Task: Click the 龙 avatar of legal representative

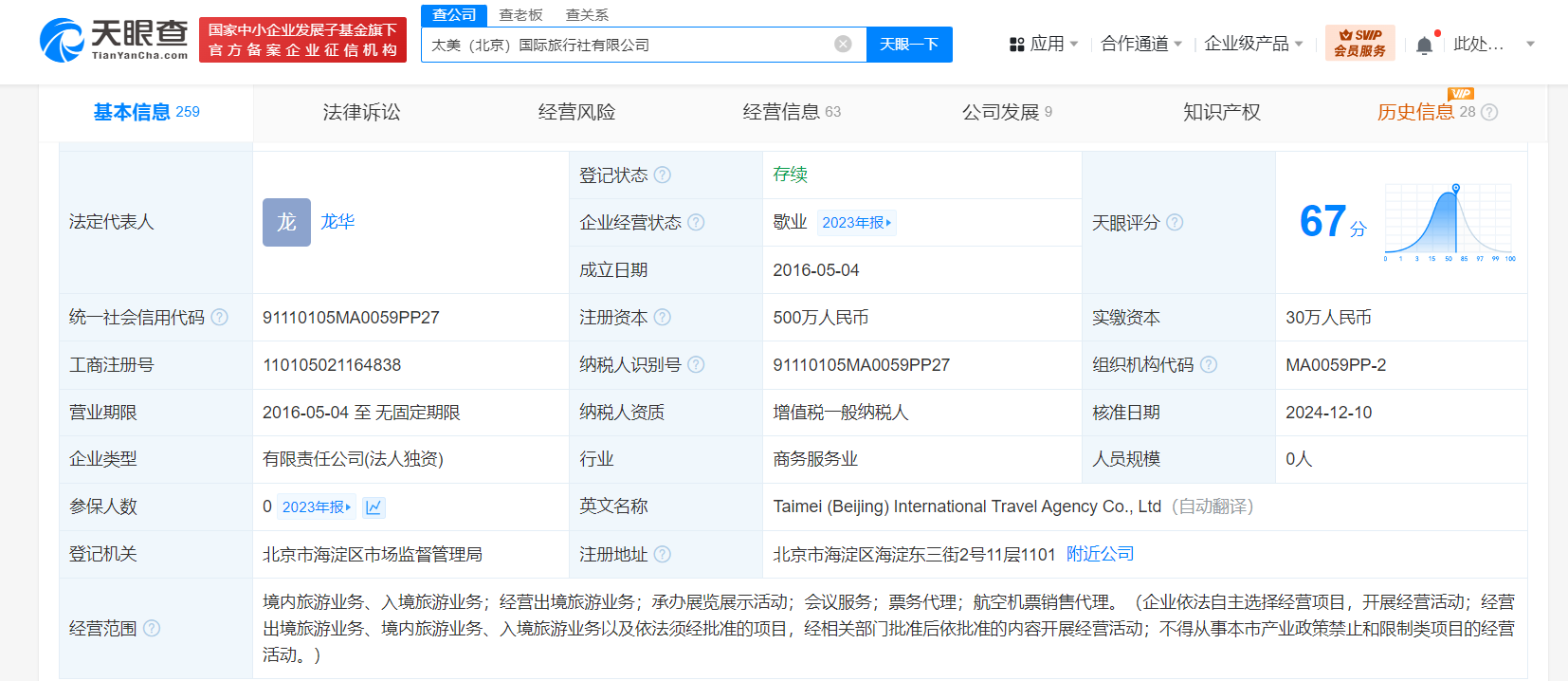Action: [x=286, y=223]
